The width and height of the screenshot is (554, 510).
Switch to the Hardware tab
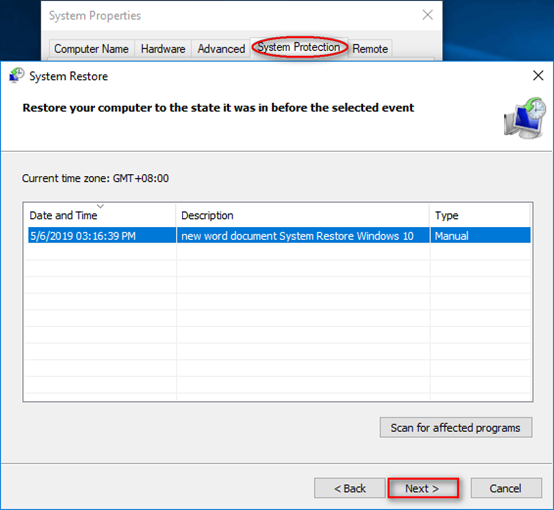(x=163, y=49)
